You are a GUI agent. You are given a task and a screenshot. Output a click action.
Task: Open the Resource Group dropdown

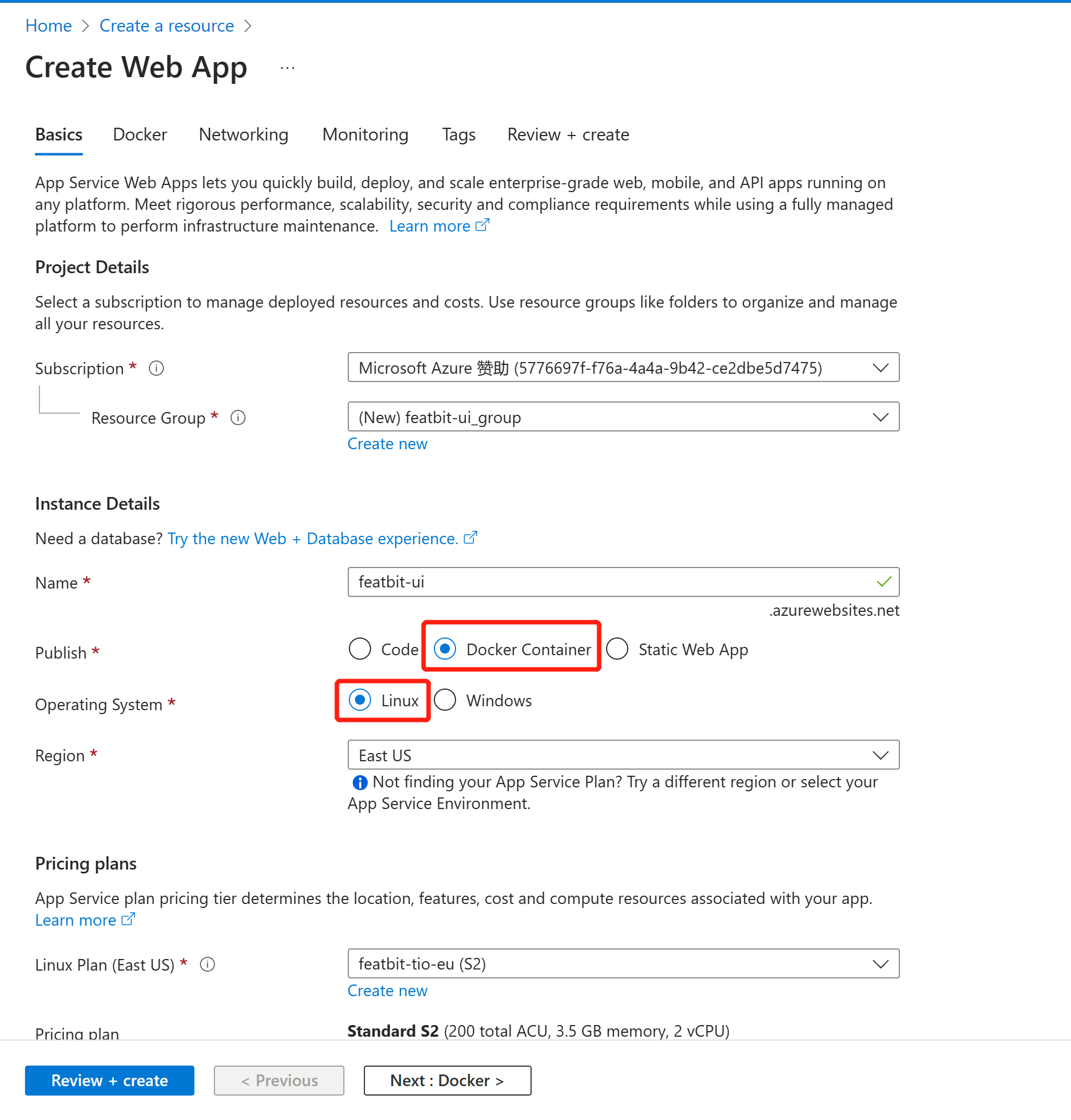pos(623,418)
